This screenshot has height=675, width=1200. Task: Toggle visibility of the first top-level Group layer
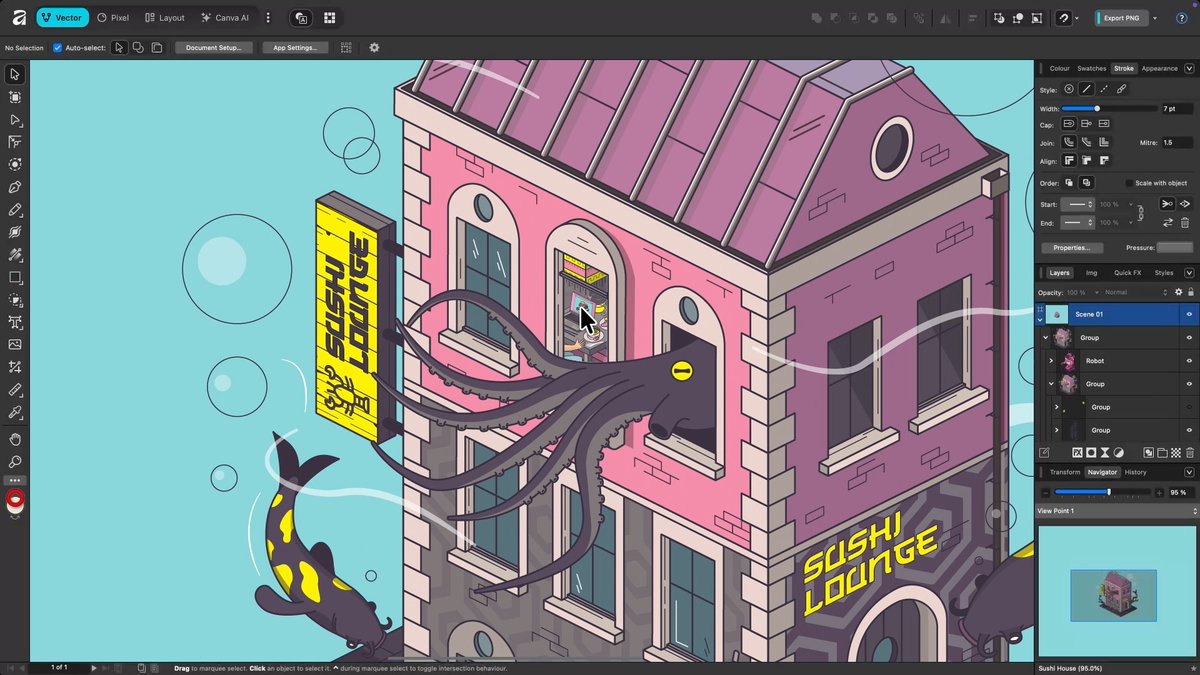point(1189,337)
